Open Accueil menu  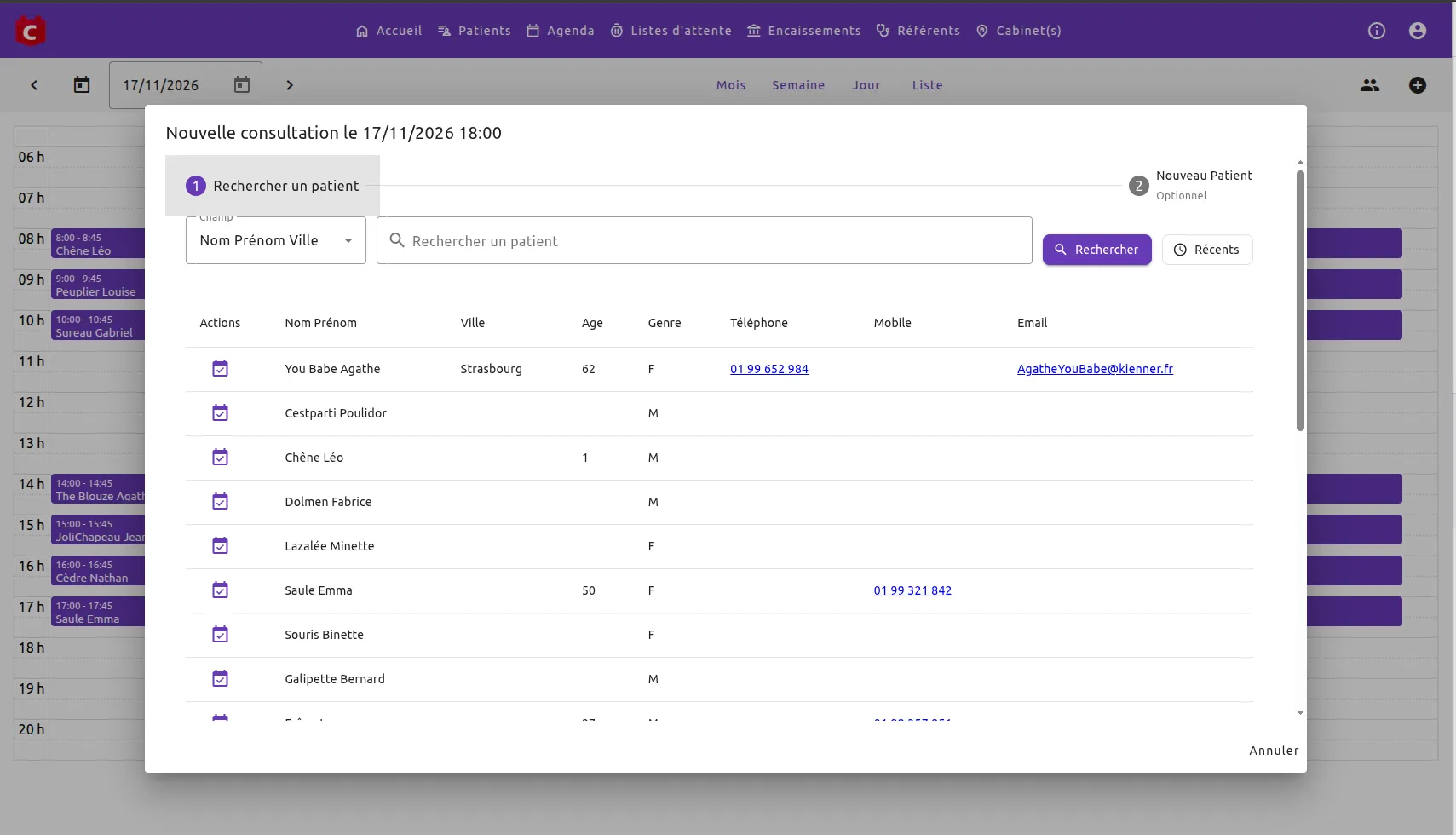pyautogui.click(x=388, y=31)
